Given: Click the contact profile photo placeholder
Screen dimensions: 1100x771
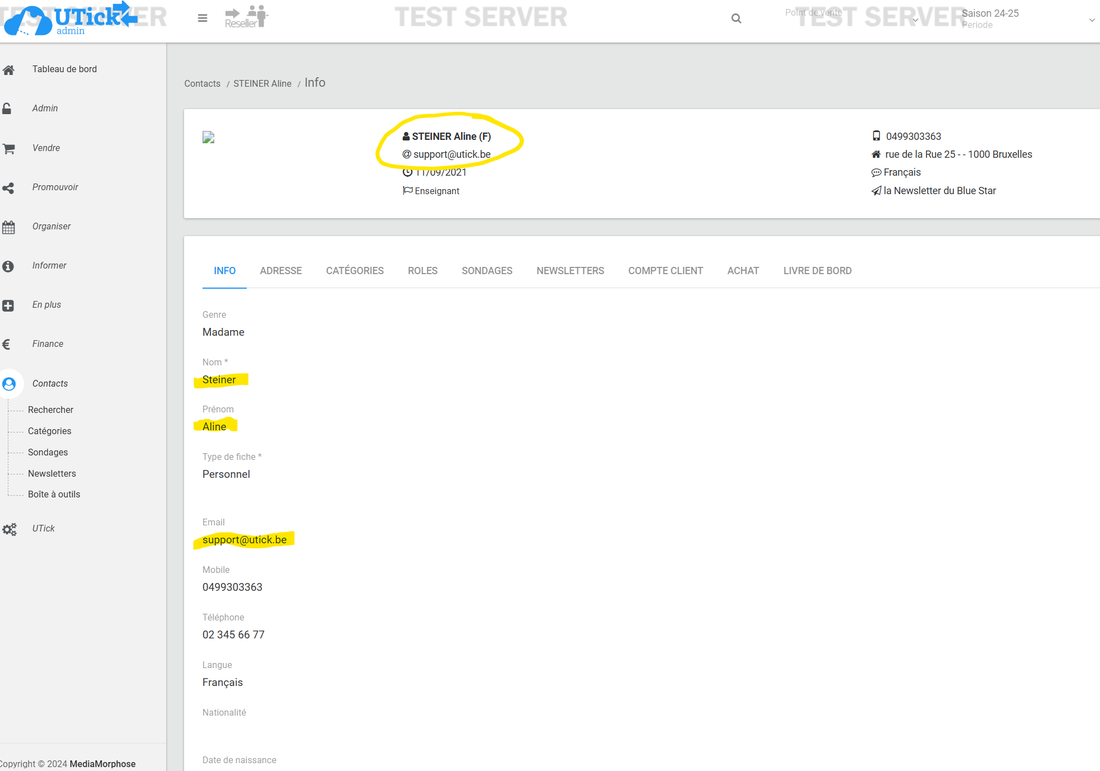Looking at the screenshot, I should click(x=208, y=138).
